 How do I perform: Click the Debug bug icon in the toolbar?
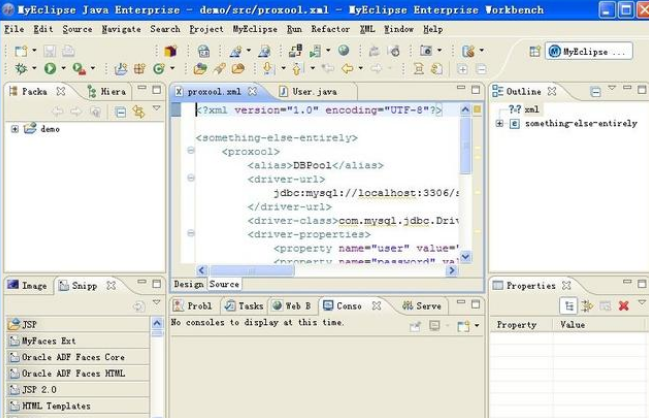pos(20,69)
